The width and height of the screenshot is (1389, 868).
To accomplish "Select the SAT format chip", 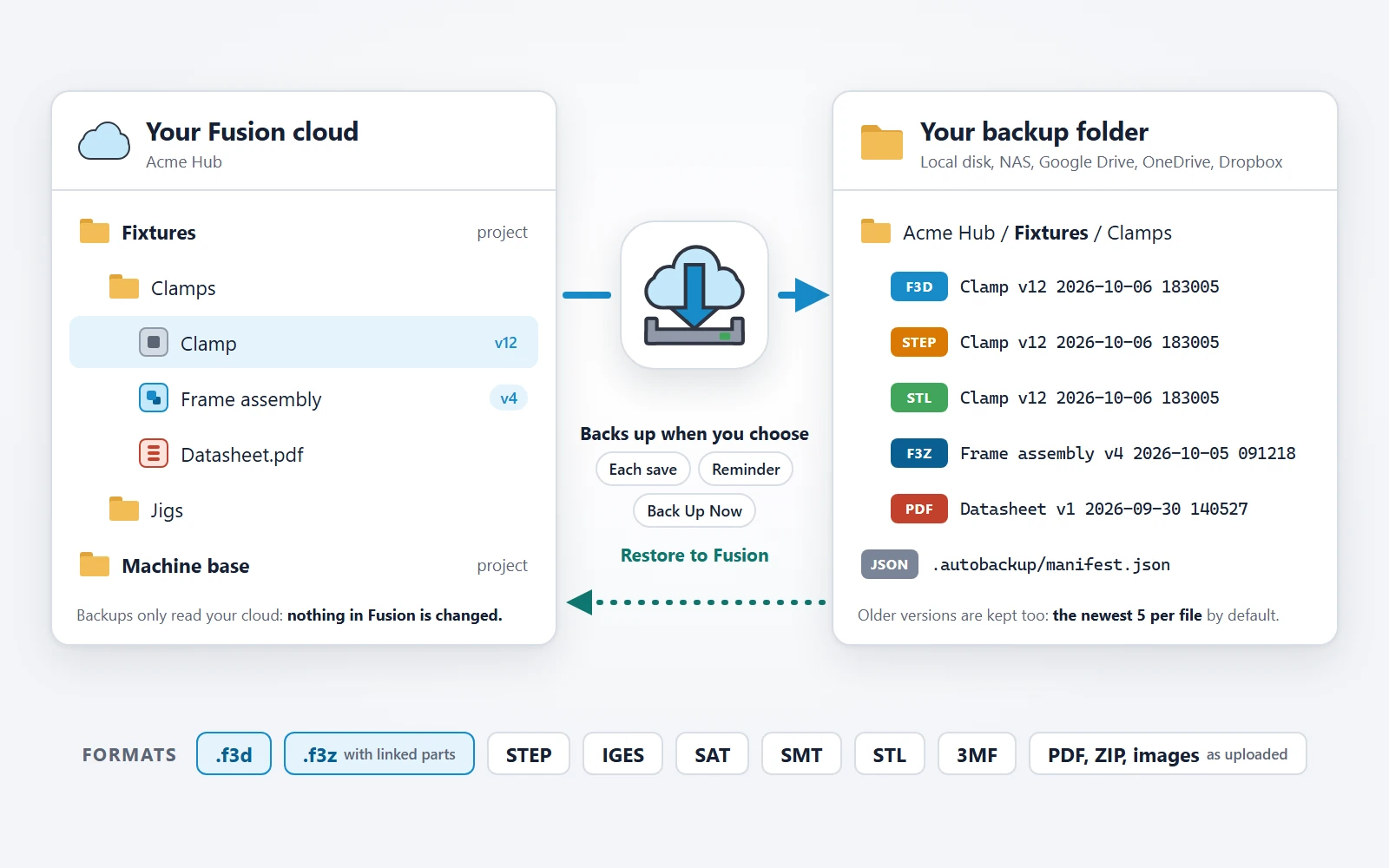I will (x=712, y=754).
